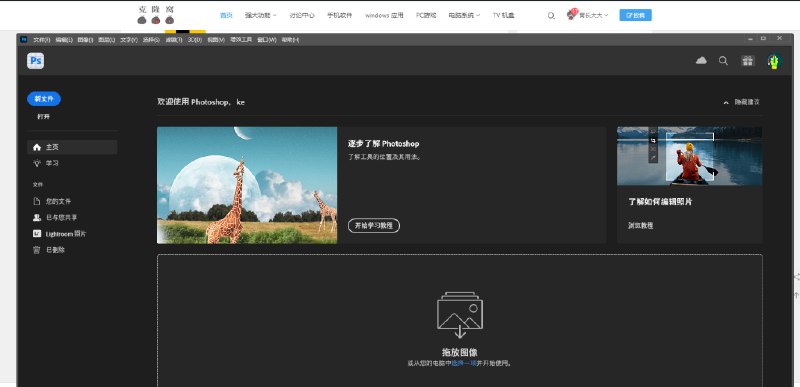Open the 选择(S) menu

[151, 39]
